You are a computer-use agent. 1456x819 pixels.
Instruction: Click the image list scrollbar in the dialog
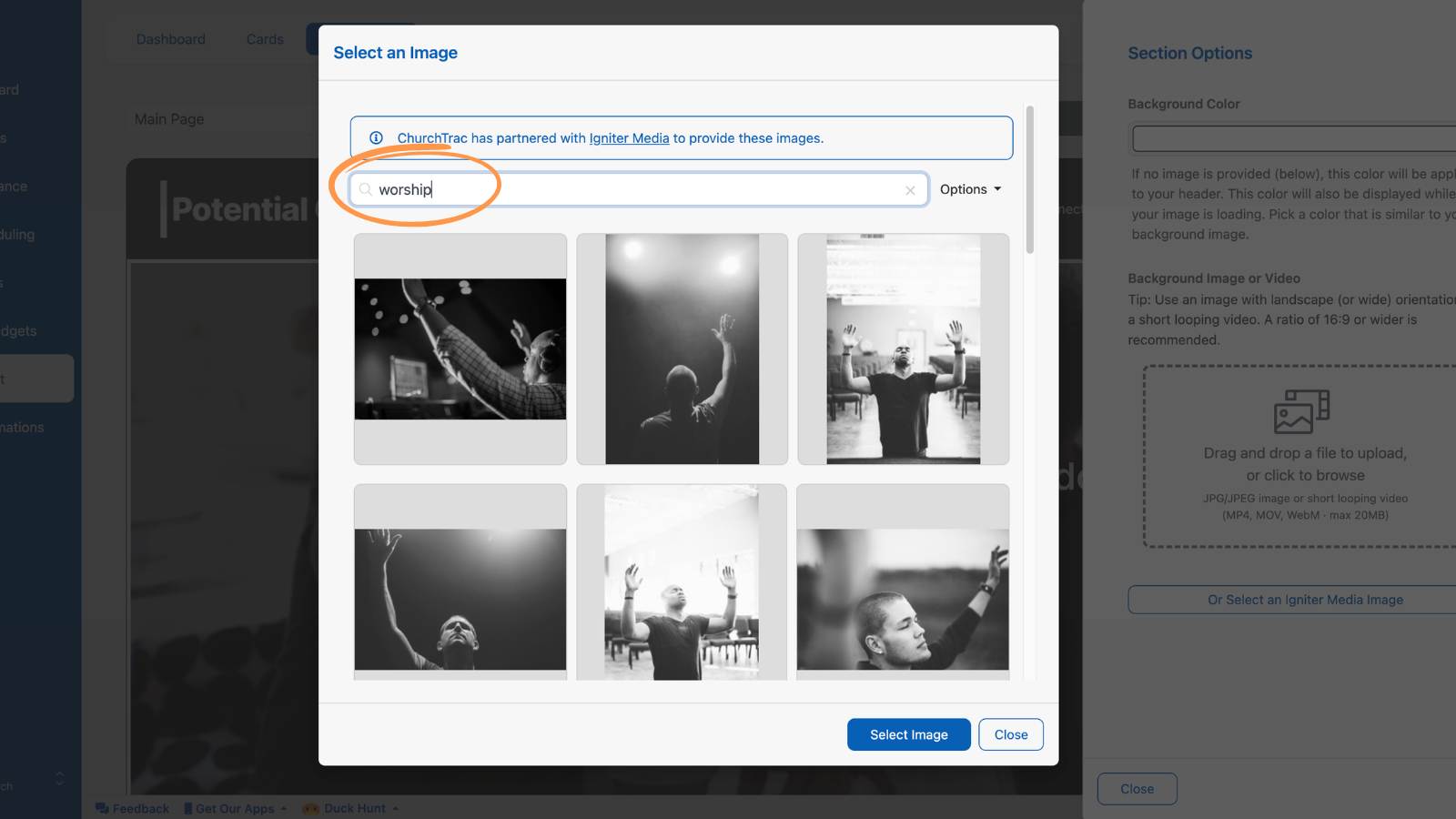[1030, 180]
